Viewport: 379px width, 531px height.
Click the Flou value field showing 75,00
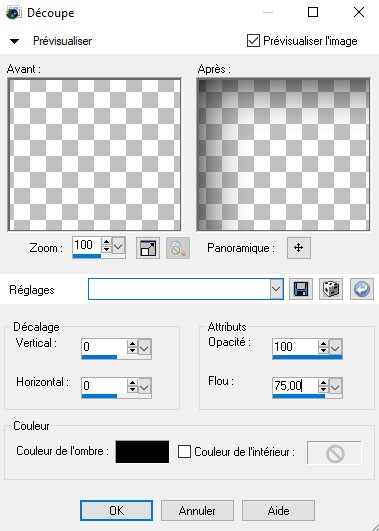(x=295, y=386)
